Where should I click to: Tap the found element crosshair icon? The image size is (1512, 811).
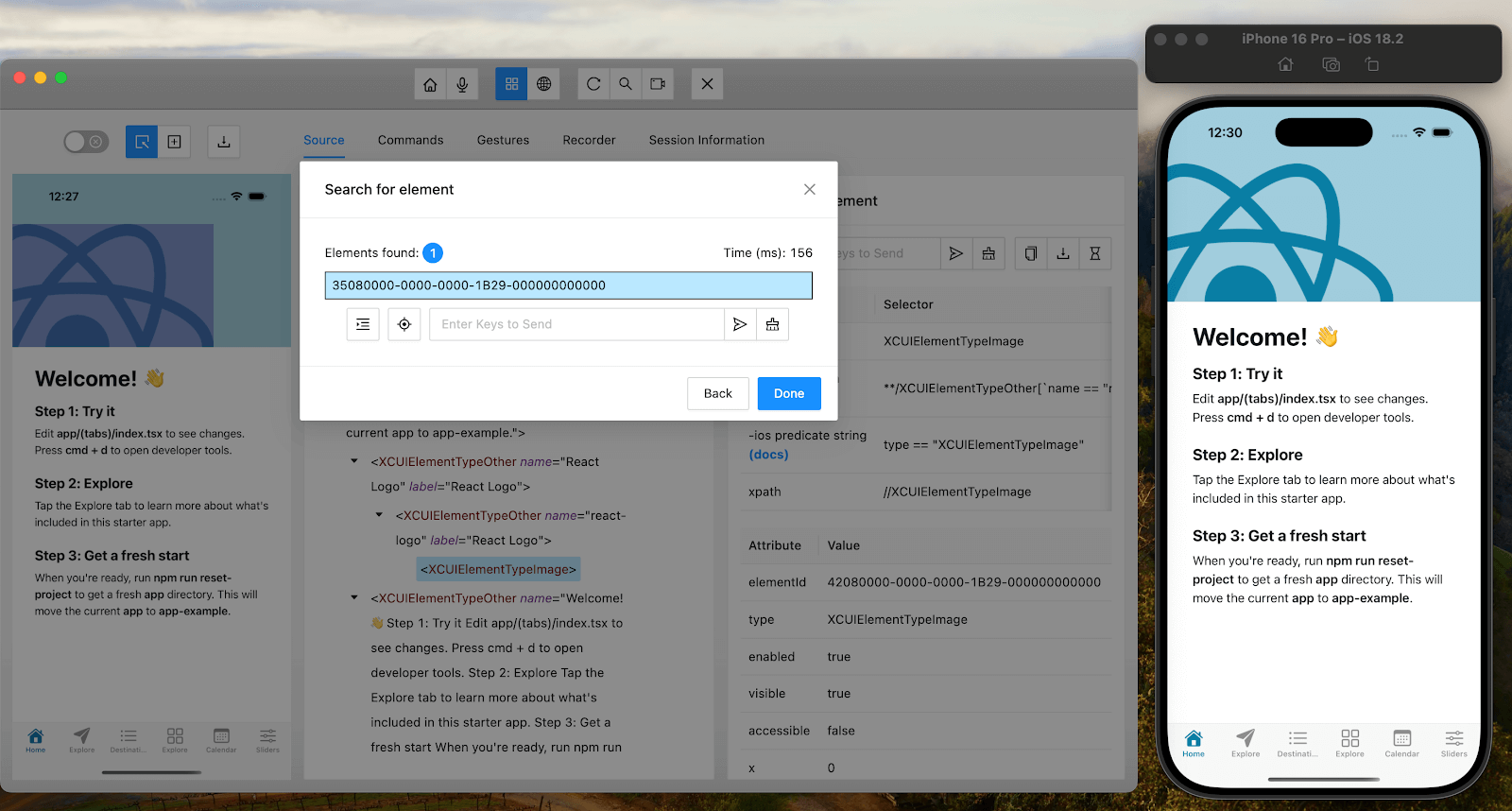tap(404, 324)
